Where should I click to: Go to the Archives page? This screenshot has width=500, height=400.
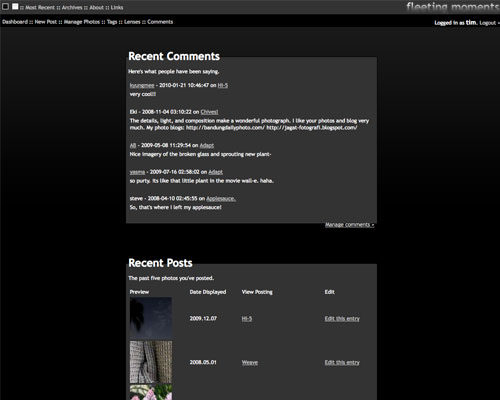72,7
